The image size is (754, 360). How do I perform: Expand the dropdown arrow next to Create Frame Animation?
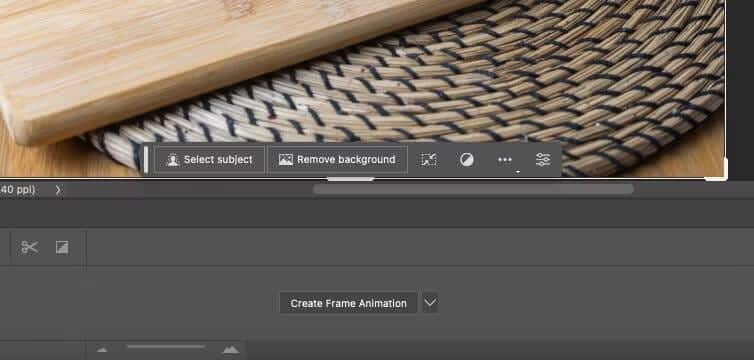tap(430, 303)
